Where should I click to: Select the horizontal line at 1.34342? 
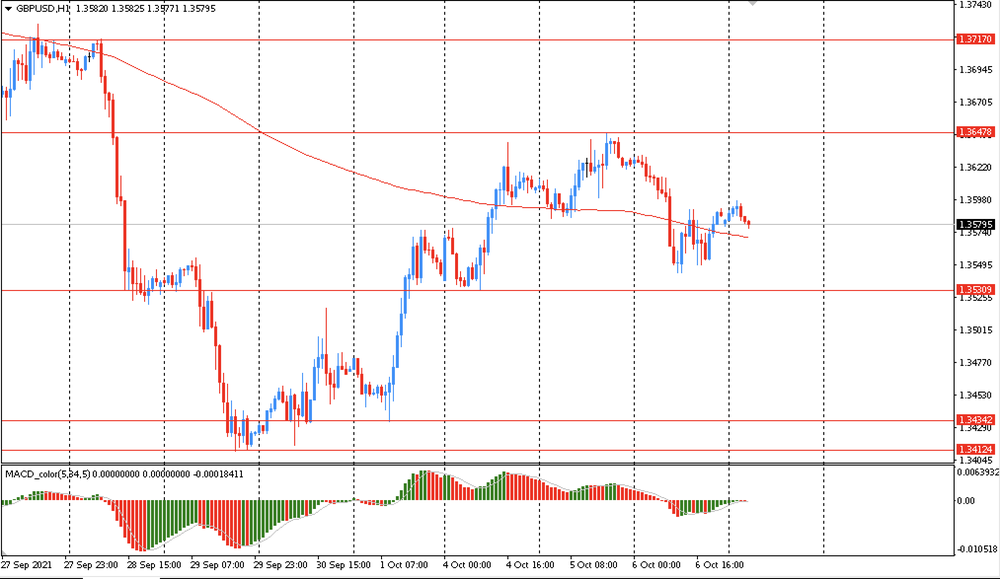point(477,420)
